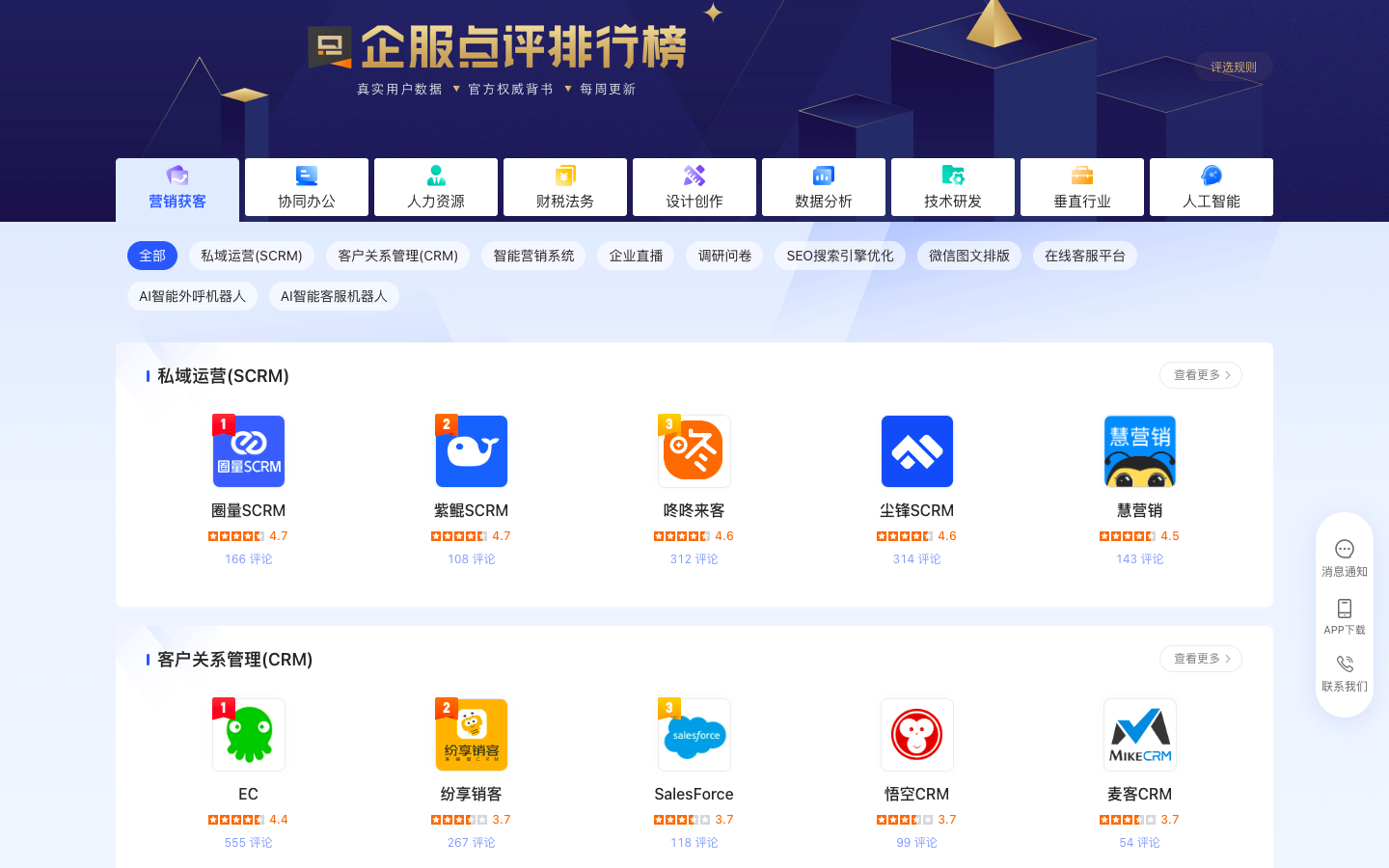1389x868 pixels.
Task: Switch to the 数据分析 tab
Action: click(x=824, y=187)
